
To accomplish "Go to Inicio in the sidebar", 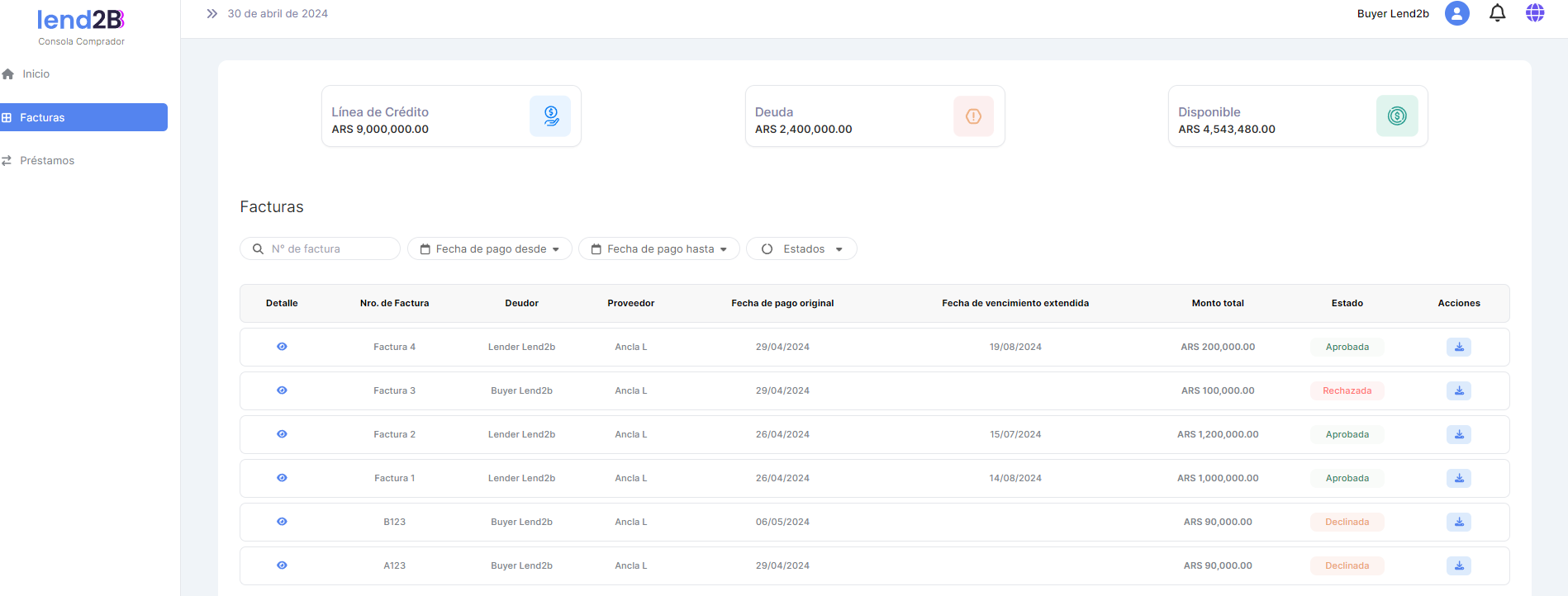I will point(36,74).
